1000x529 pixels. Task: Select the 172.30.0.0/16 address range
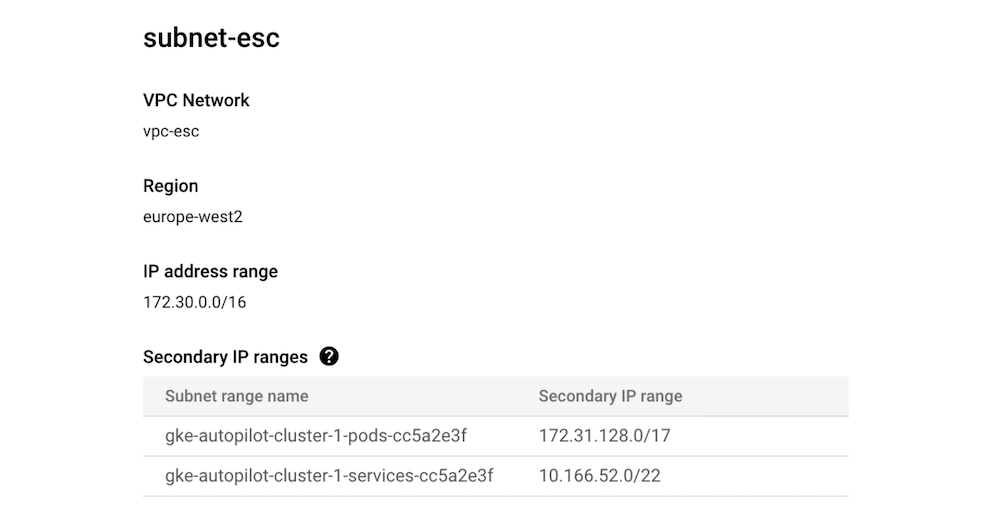click(195, 302)
